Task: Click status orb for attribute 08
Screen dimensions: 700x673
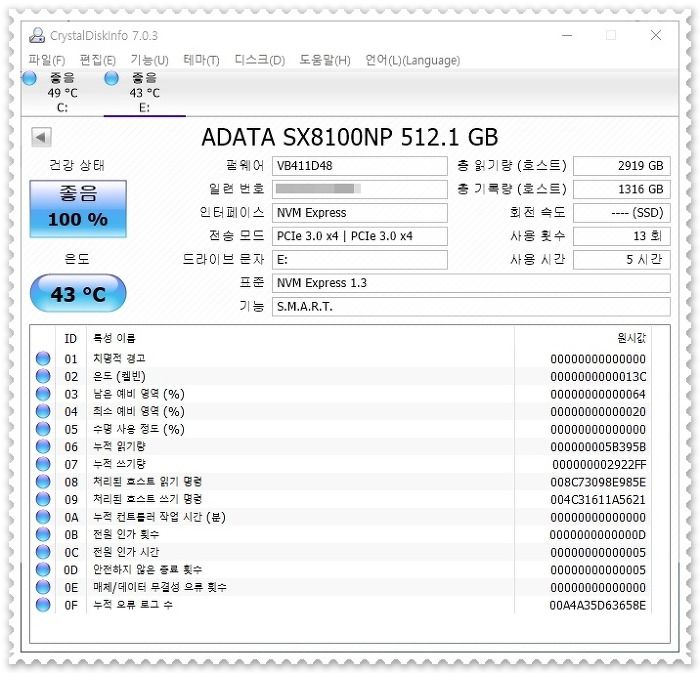Action: 43,482
